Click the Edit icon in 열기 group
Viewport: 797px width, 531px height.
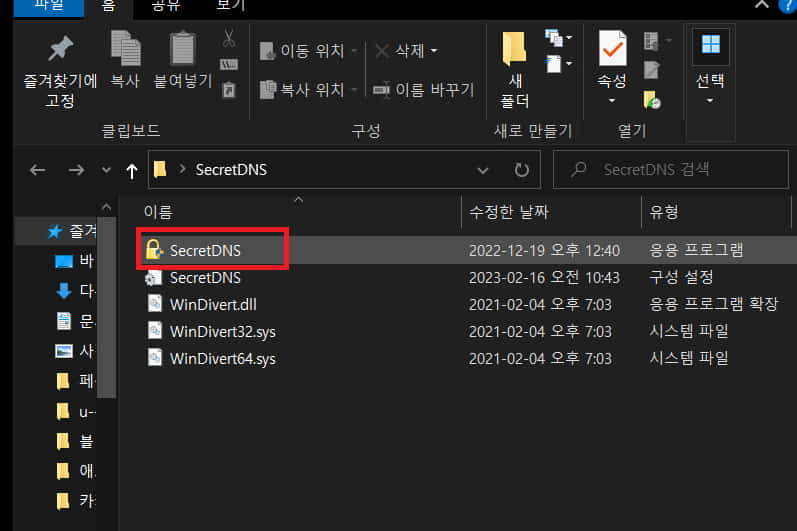(x=651, y=70)
